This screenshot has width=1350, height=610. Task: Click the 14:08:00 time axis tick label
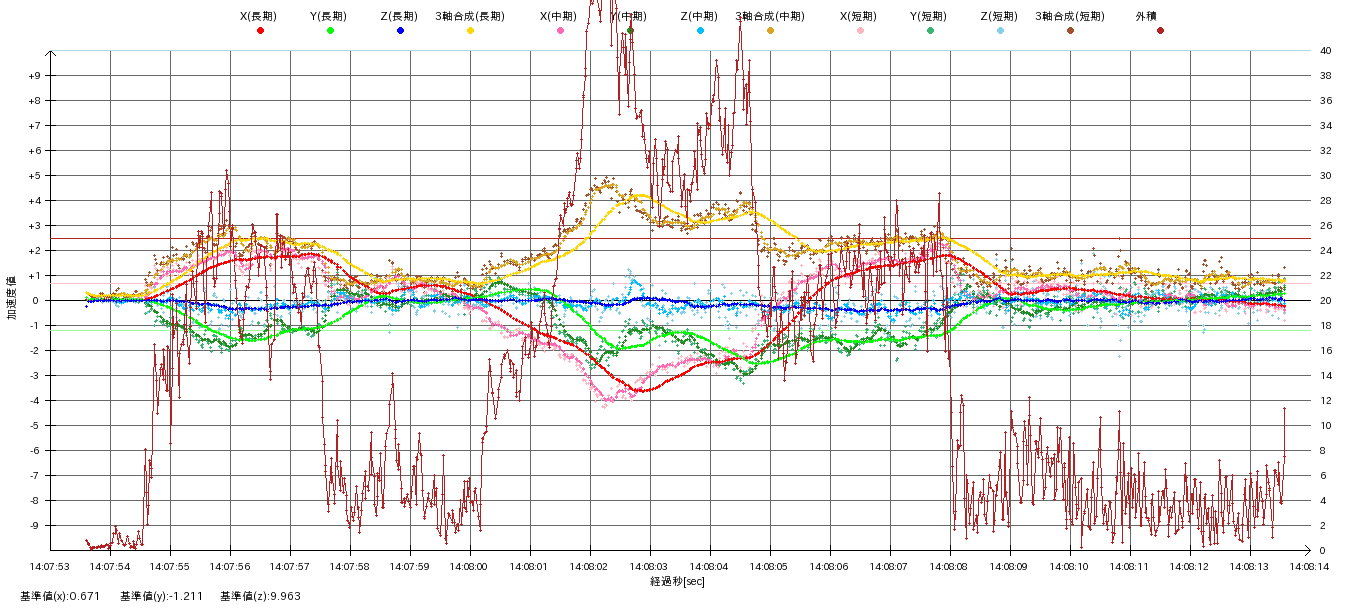(470, 565)
